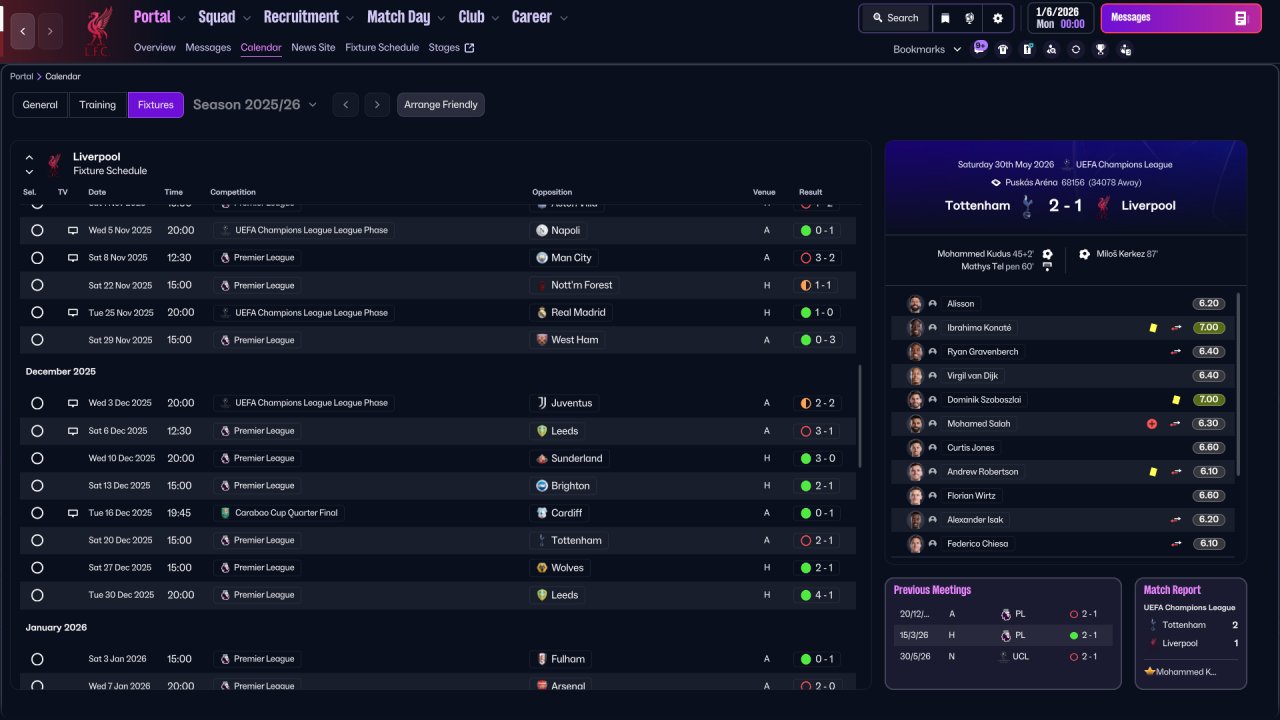1280x720 pixels.
Task: Click the Search button
Action: (x=895, y=18)
